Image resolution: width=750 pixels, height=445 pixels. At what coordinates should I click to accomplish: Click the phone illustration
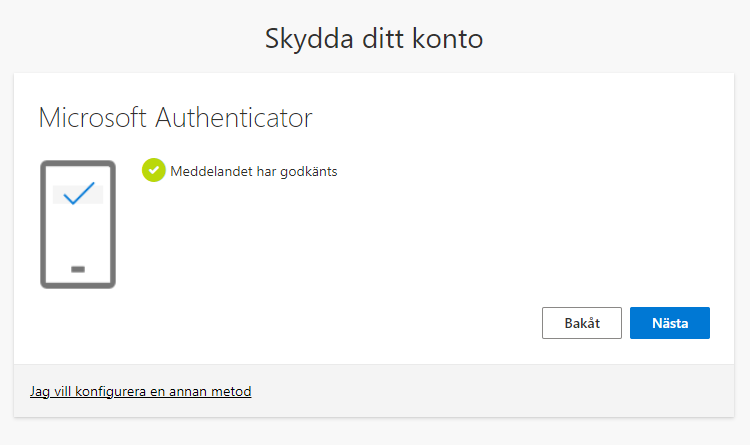coord(78,223)
